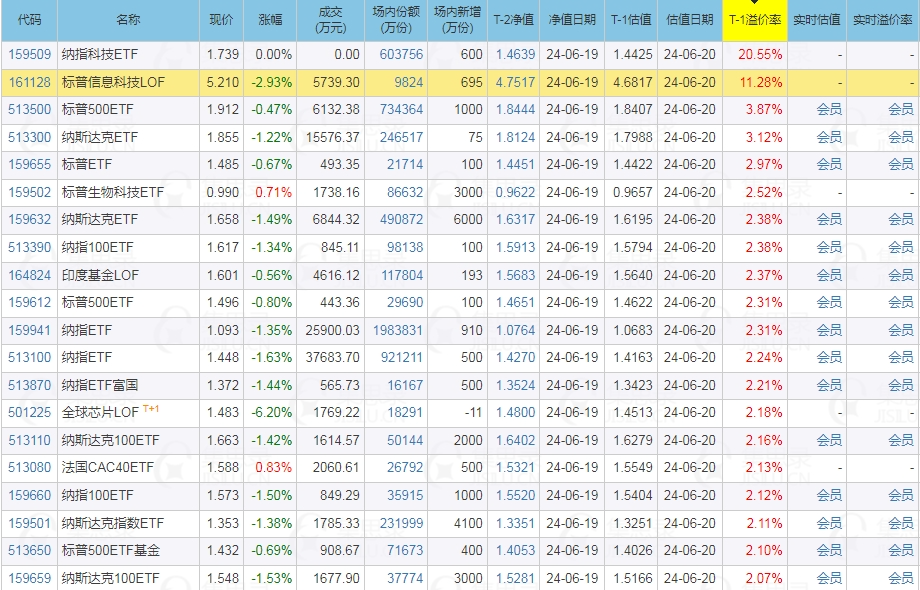Open fund code 164824 link

29,274
